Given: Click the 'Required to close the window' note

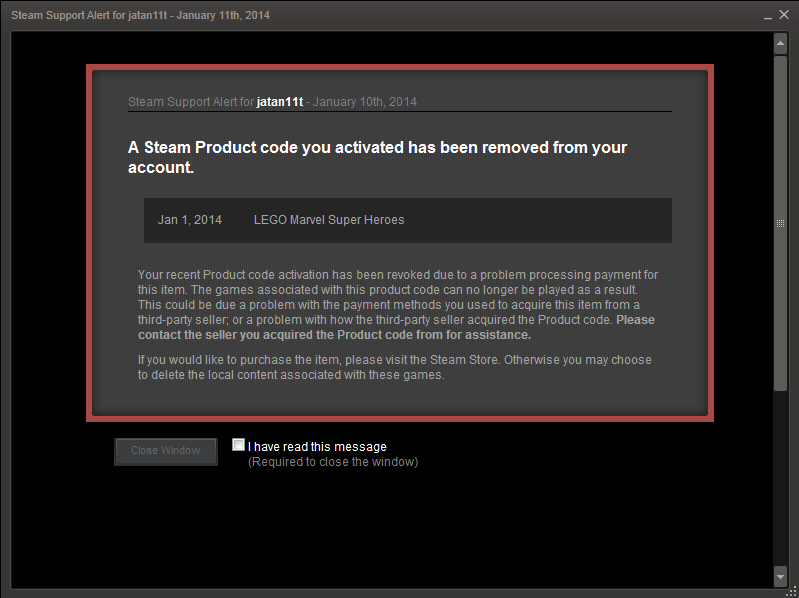Looking at the screenshot, I should (333, 462).
